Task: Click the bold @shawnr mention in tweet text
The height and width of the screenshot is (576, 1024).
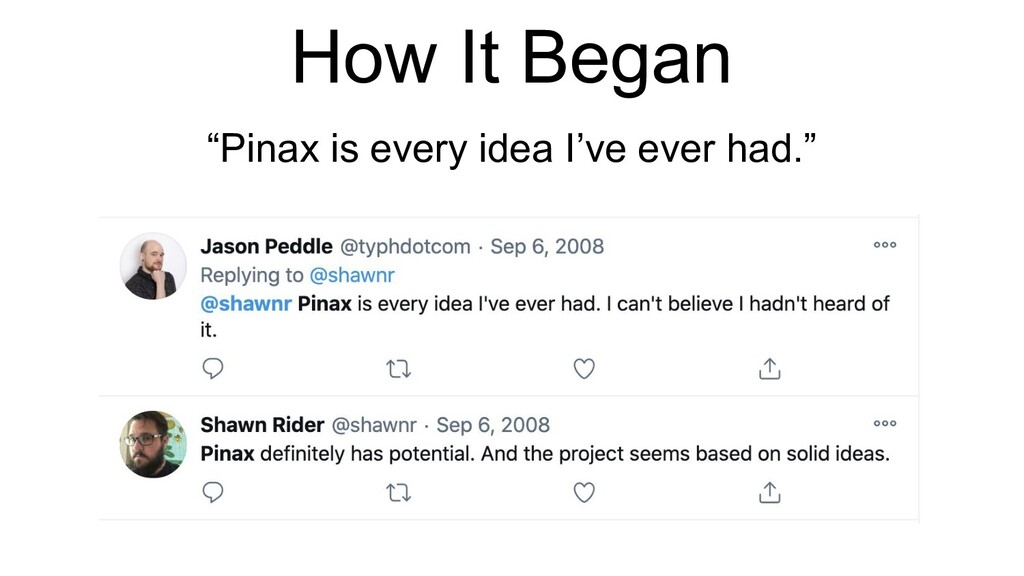Action: [246, 304]
